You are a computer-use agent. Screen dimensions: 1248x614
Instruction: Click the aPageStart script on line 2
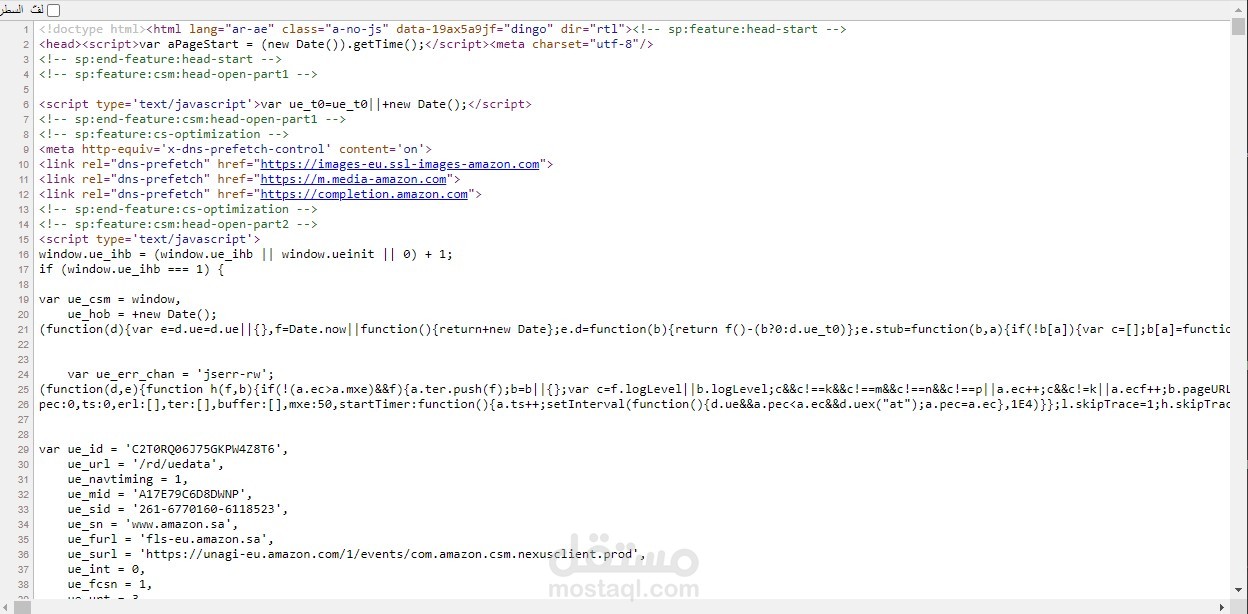284,44
